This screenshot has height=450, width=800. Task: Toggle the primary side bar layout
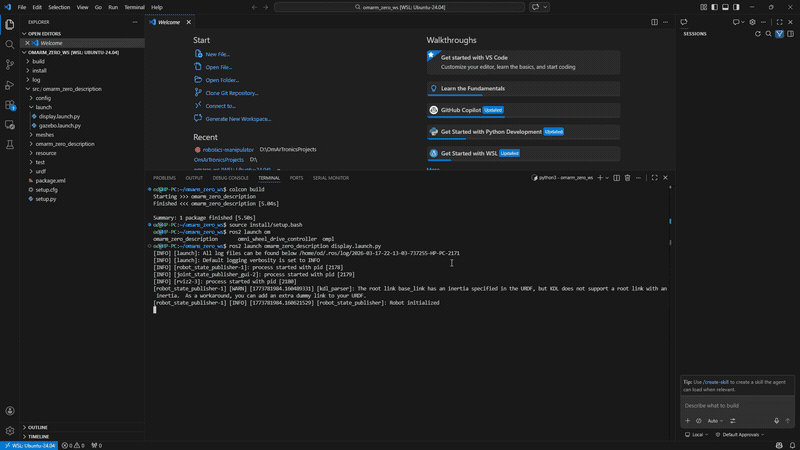(x=714, y=7)
